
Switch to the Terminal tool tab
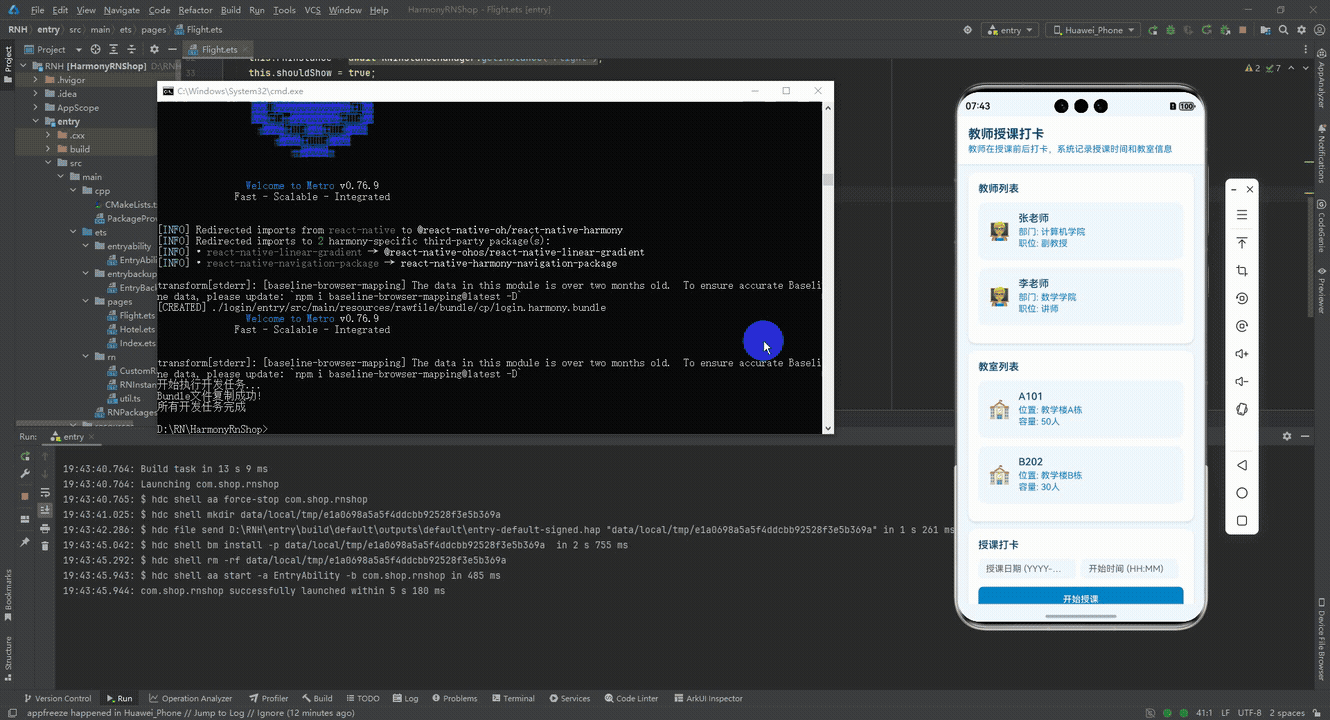512,698
